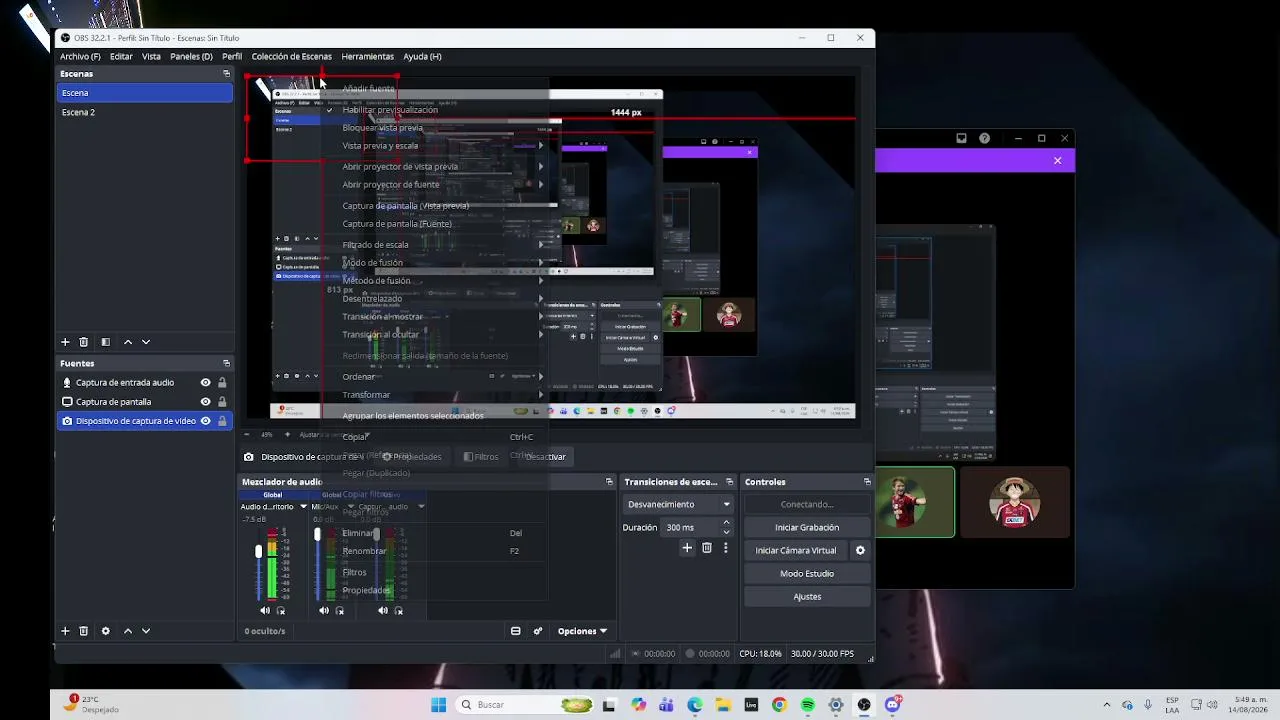Image resolution: width=1280 pixels, height=720 pixels.
Task: Move source down in Fuentes toolbar
Action: click(146, 631)
